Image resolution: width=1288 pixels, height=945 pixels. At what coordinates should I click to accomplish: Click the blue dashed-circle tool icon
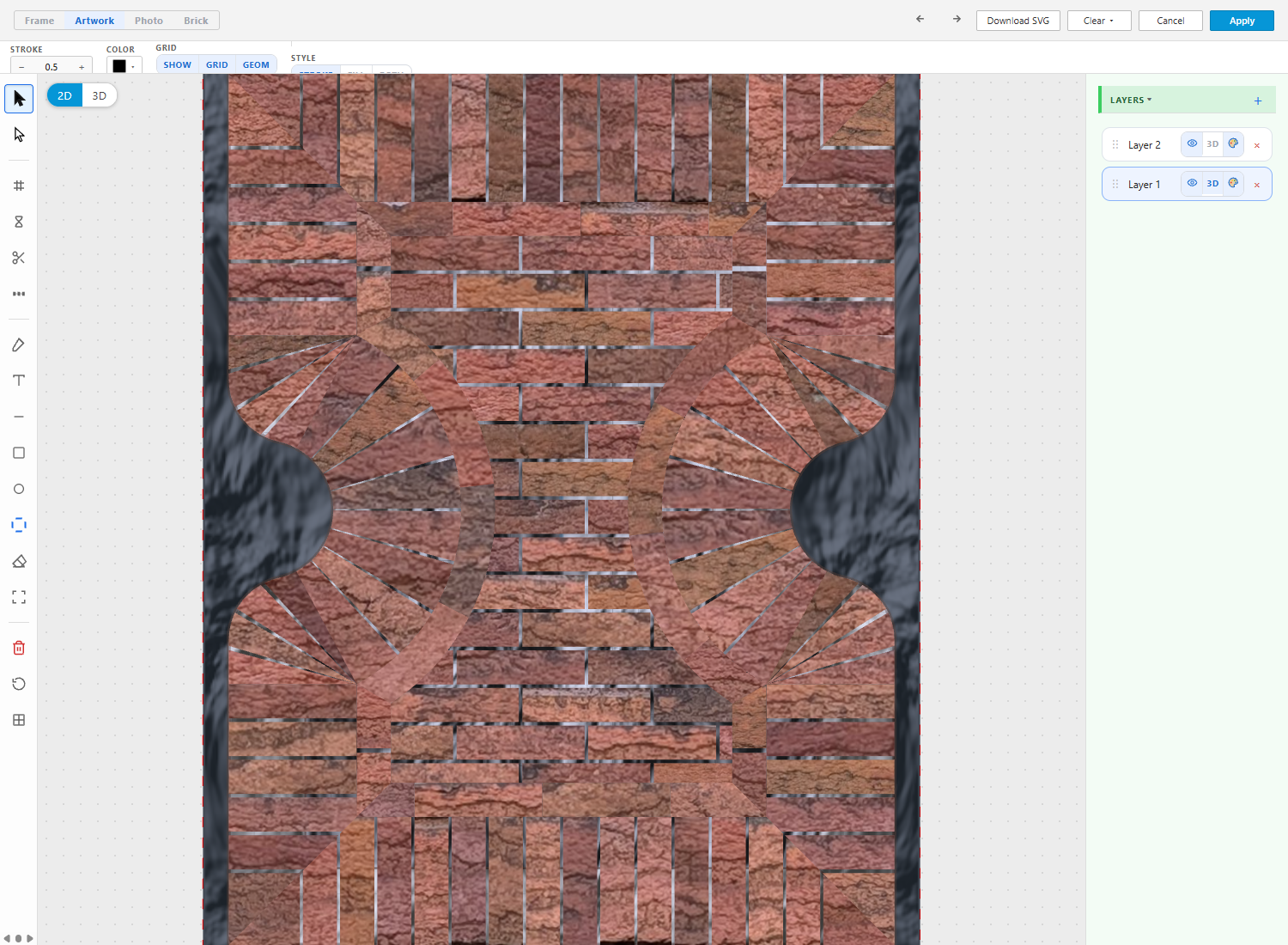[19, 525]
